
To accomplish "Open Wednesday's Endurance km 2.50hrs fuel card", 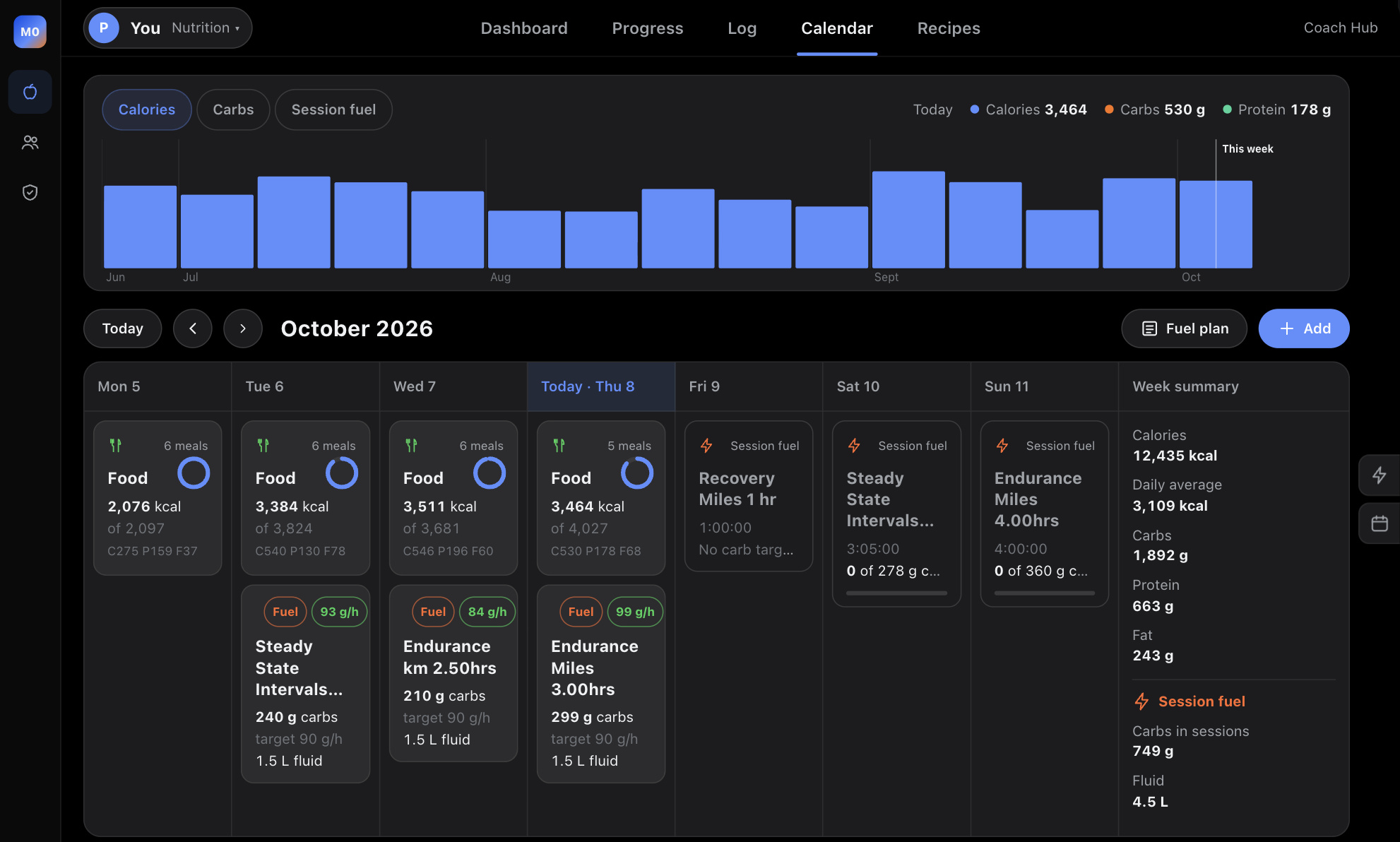I will point(453,673).
